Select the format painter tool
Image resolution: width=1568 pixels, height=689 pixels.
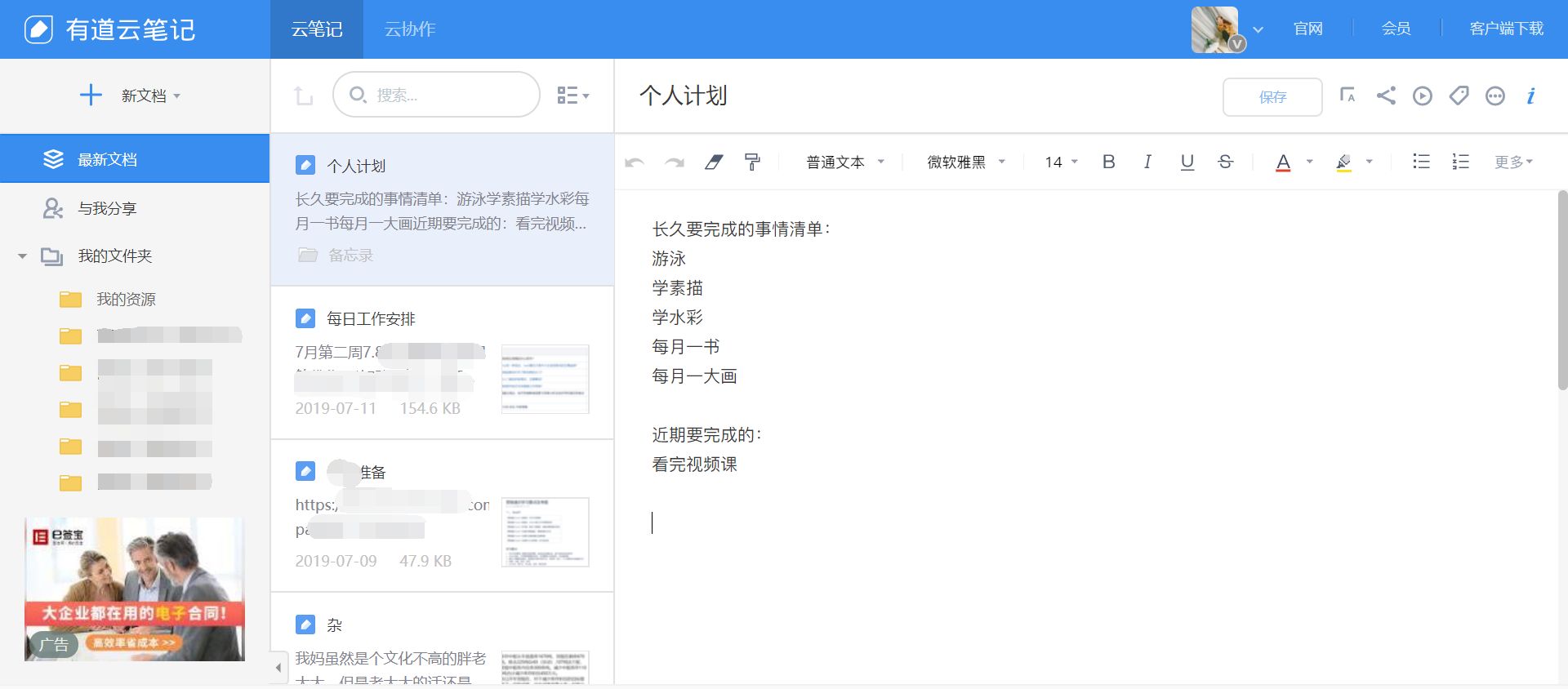click(x=753, y=162)
